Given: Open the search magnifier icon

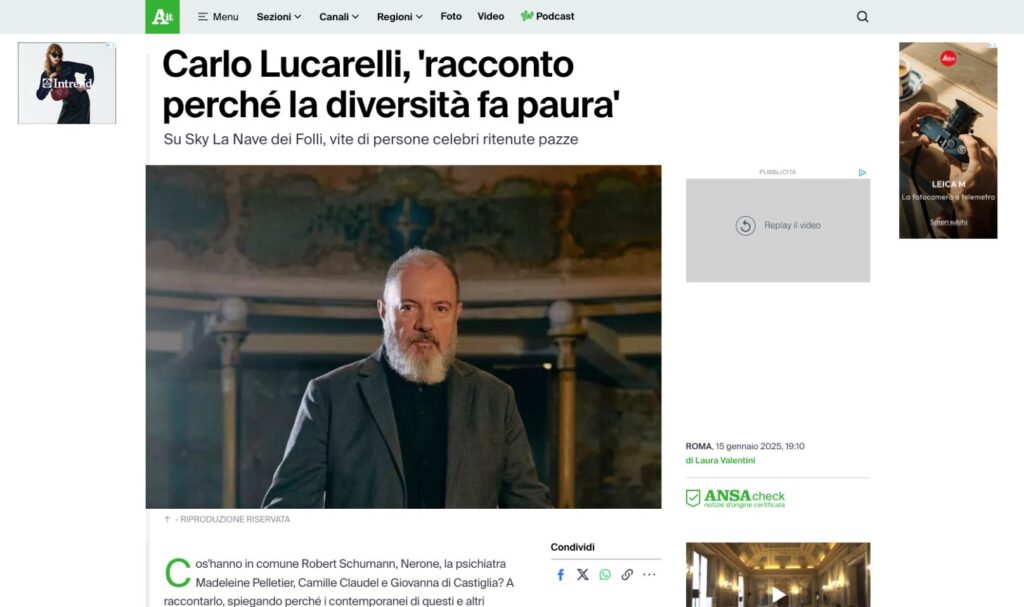Looking at the screenshot, I should click(x=862, y=17).
